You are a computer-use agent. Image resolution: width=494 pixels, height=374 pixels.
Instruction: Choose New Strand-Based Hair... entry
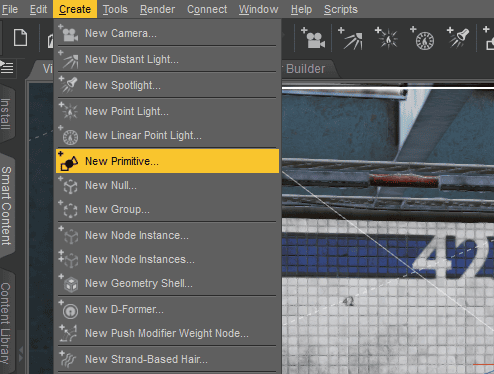pos(167,359)
